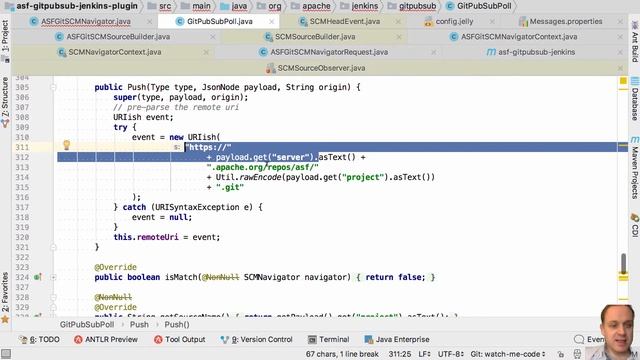Close the ASFGitSCMNavigator.java tab
This screenshot has height=360, width=640.
[x=149, y=21]
